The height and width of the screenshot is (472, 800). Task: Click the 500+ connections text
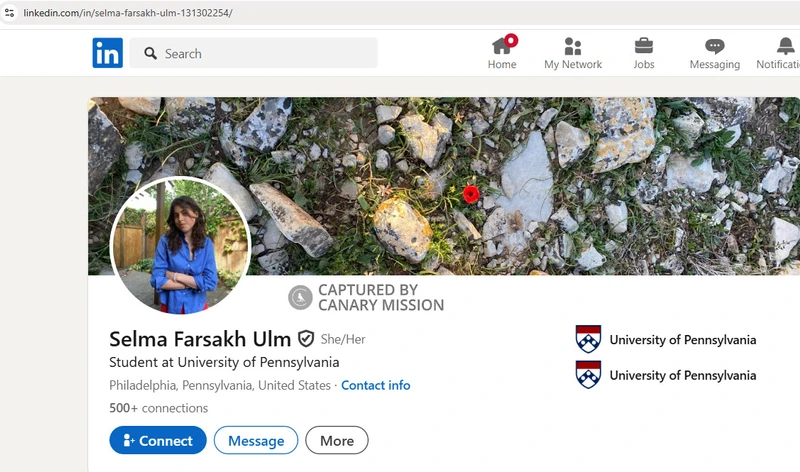pyautogui.click(x=159, y=408)
